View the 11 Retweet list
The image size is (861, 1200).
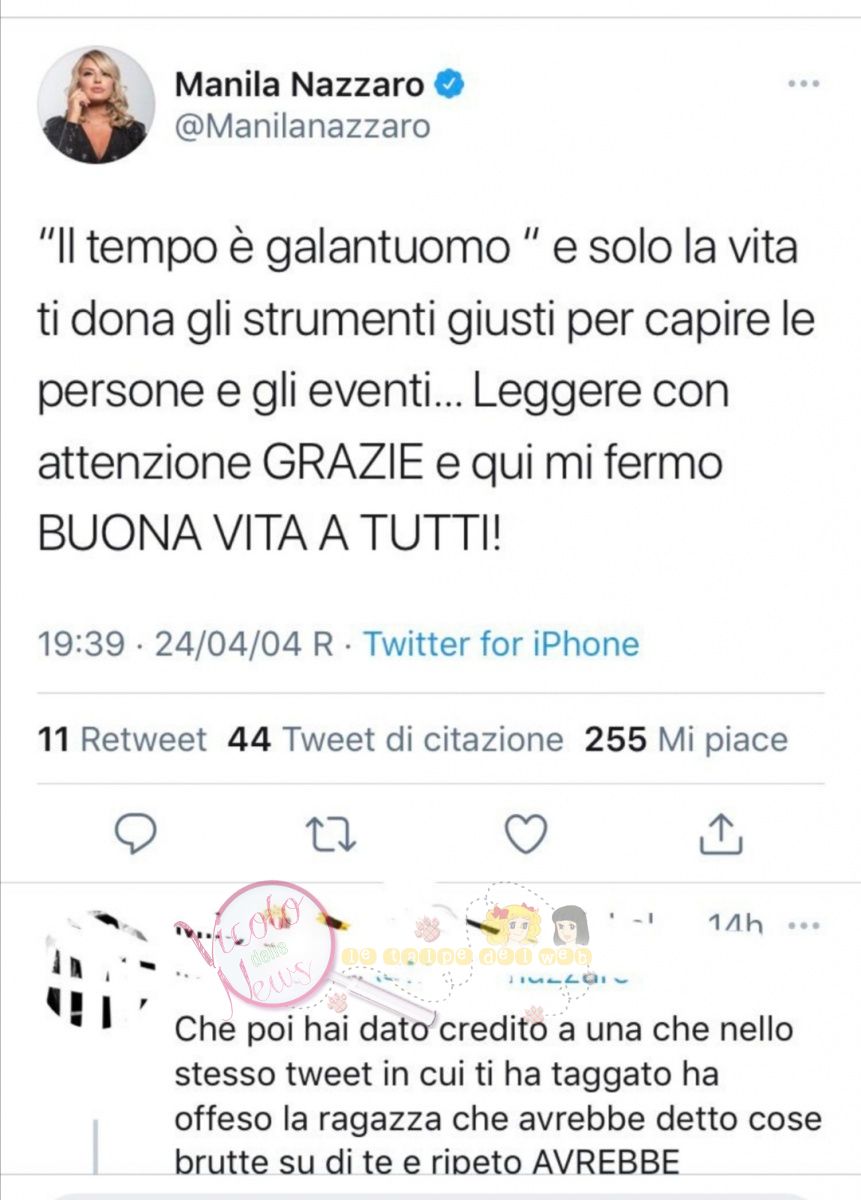click(x=122, y=740)
